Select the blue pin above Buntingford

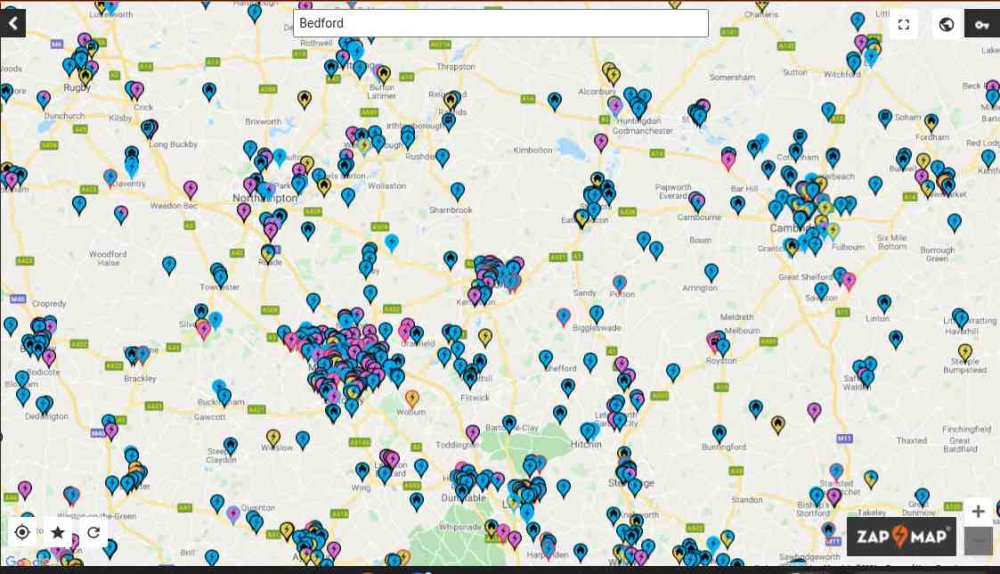(x=719, y=434)
